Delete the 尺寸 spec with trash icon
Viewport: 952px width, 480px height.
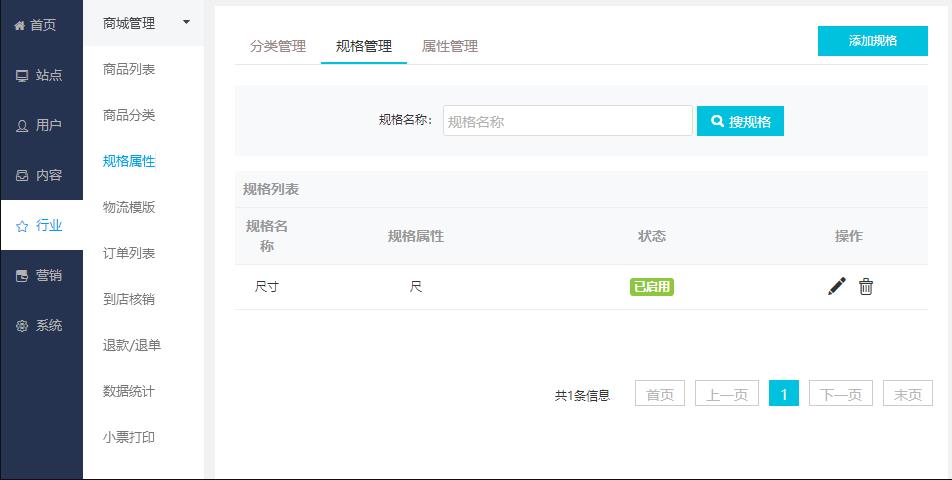866,286
